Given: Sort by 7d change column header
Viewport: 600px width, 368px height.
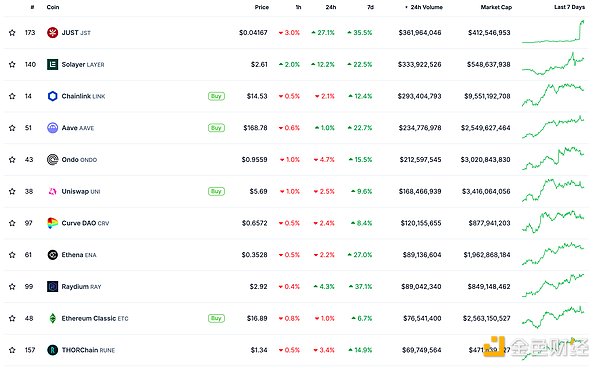Looking at the screenshot, I should pyautogui.click(x=370, y=7).
